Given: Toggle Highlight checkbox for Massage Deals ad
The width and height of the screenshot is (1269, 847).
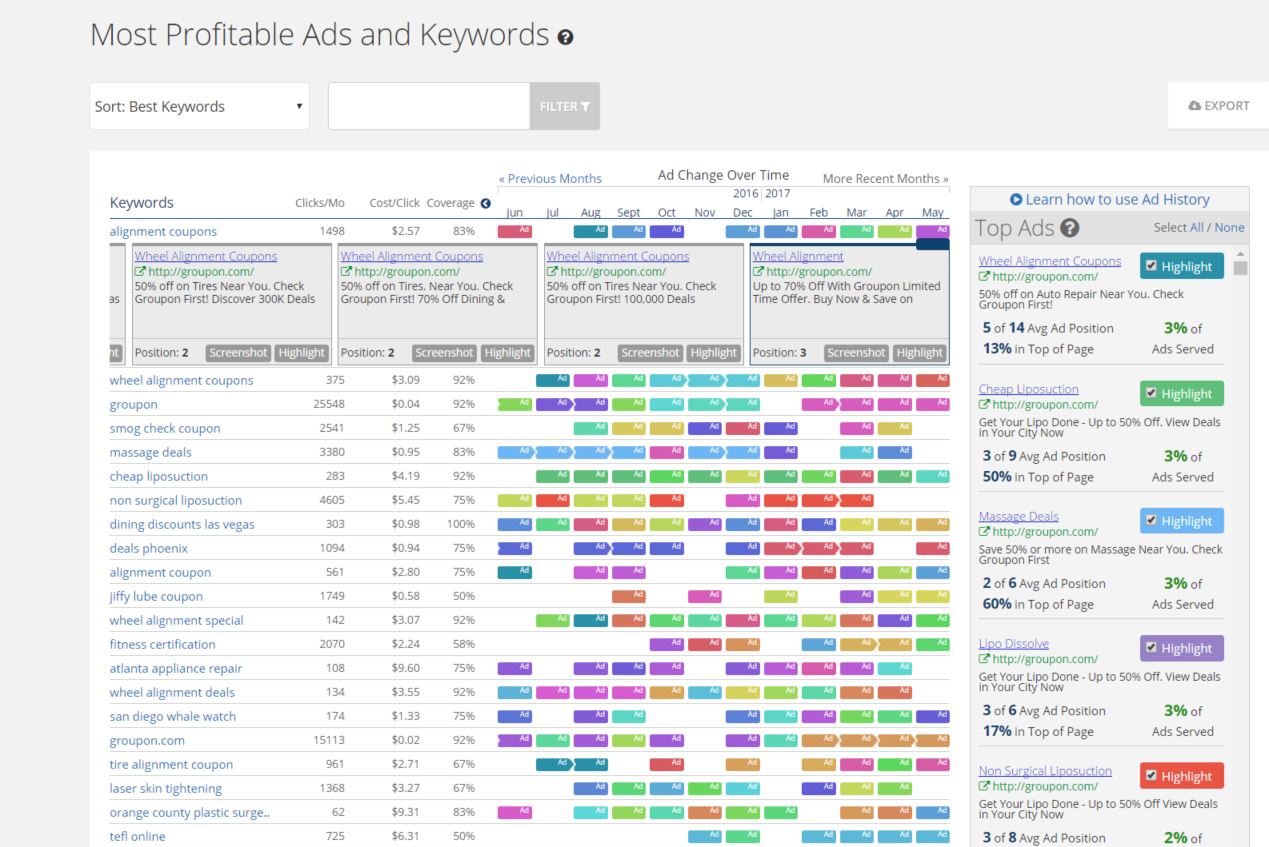Looking at the screenshot, I should pyautogui.click(x=1153, y=520).
